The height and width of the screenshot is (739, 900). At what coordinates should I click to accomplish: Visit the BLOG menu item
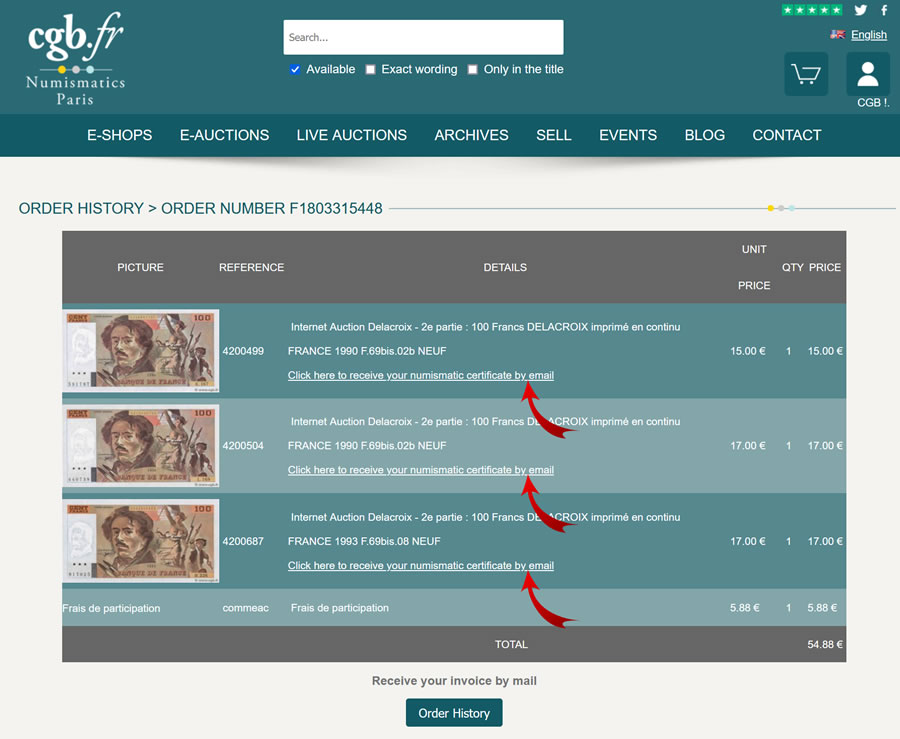(x=705, y=135)
